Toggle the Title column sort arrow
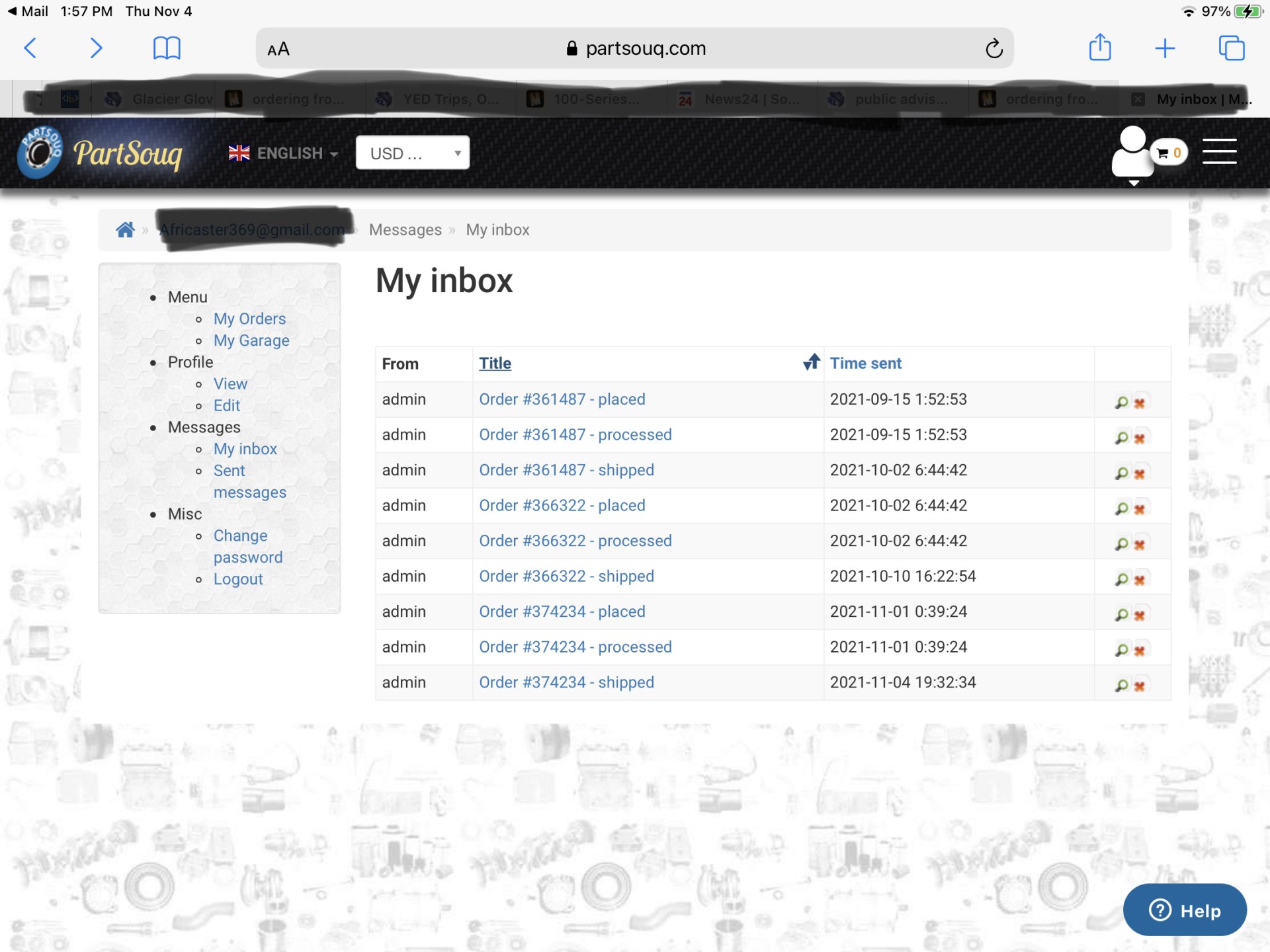The height and width of the screenshot is (952, 1270). (812, 362)
